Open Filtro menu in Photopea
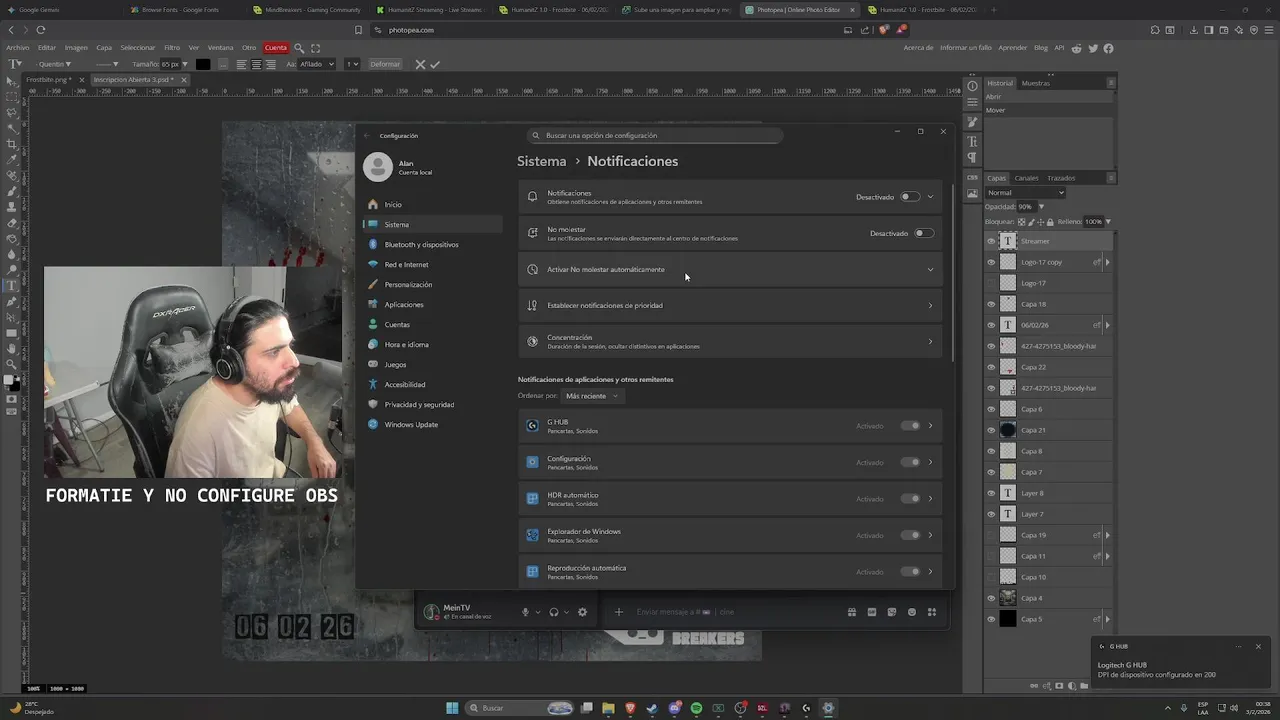1280x720 pixels. click(x=172, y=48)
